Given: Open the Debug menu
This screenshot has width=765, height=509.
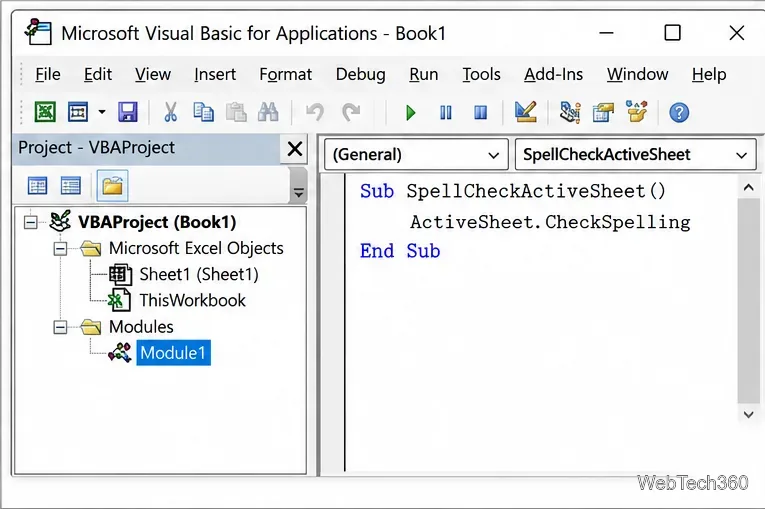Looking at the screenshot, I should click(361, 74).
